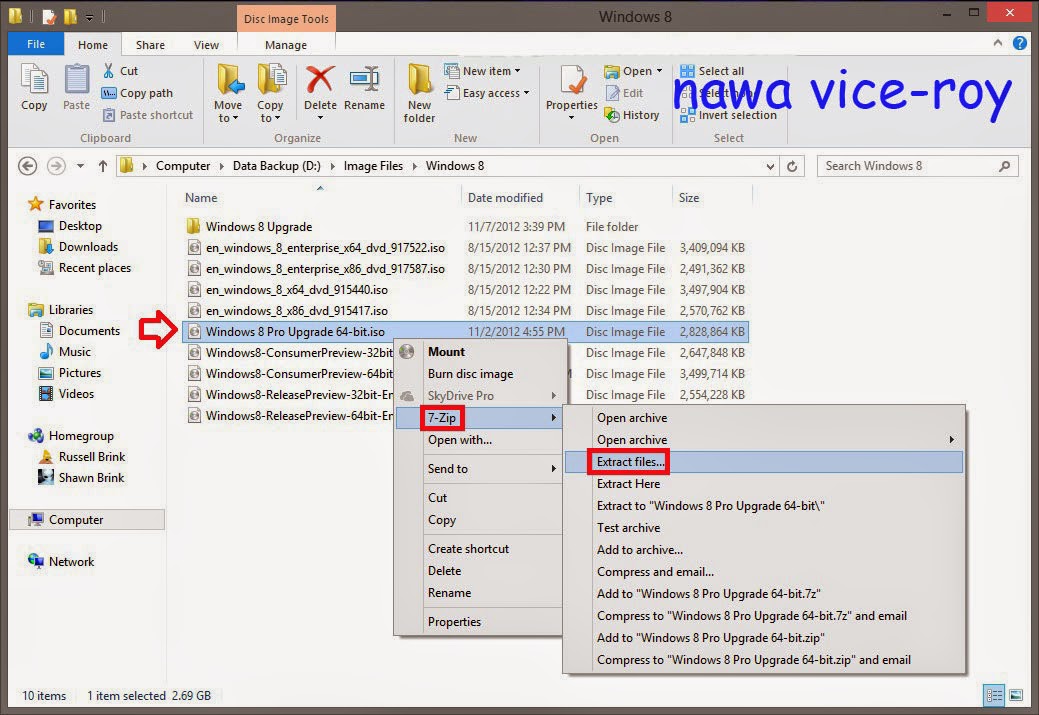Click the Copy path ribbon button
The image size is (1039, 715).
[137, 93]
